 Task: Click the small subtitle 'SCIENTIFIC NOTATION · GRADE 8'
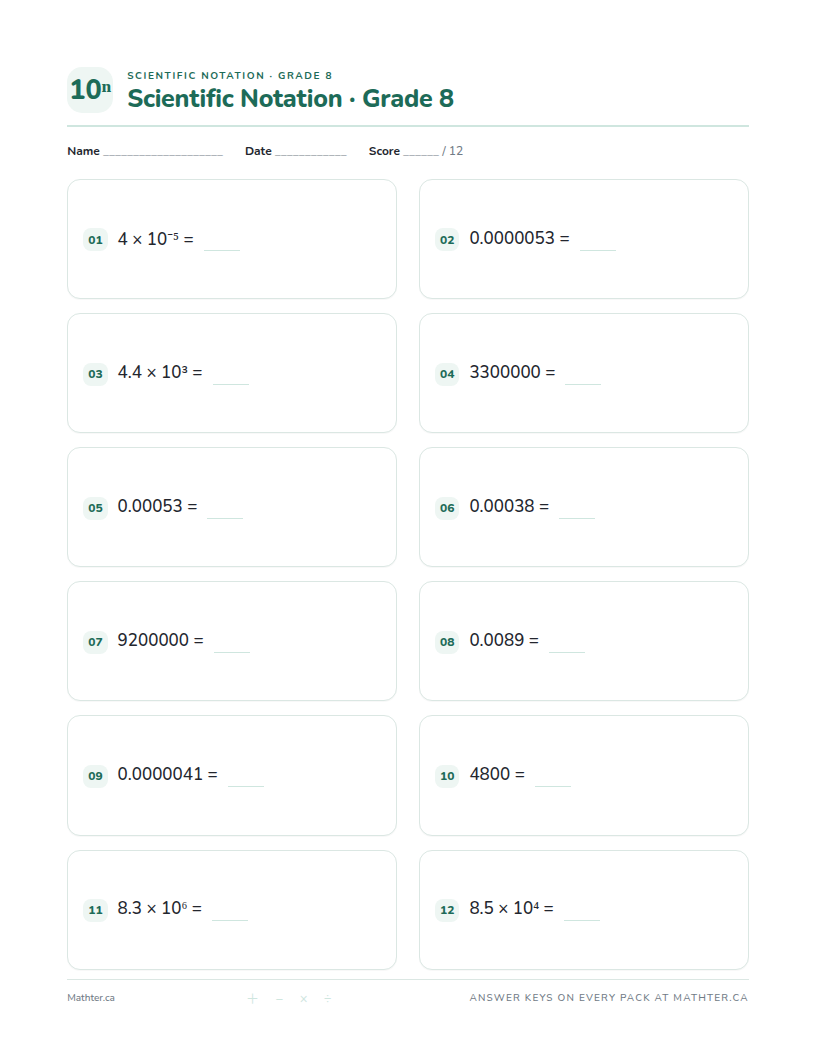coord(230,75)
